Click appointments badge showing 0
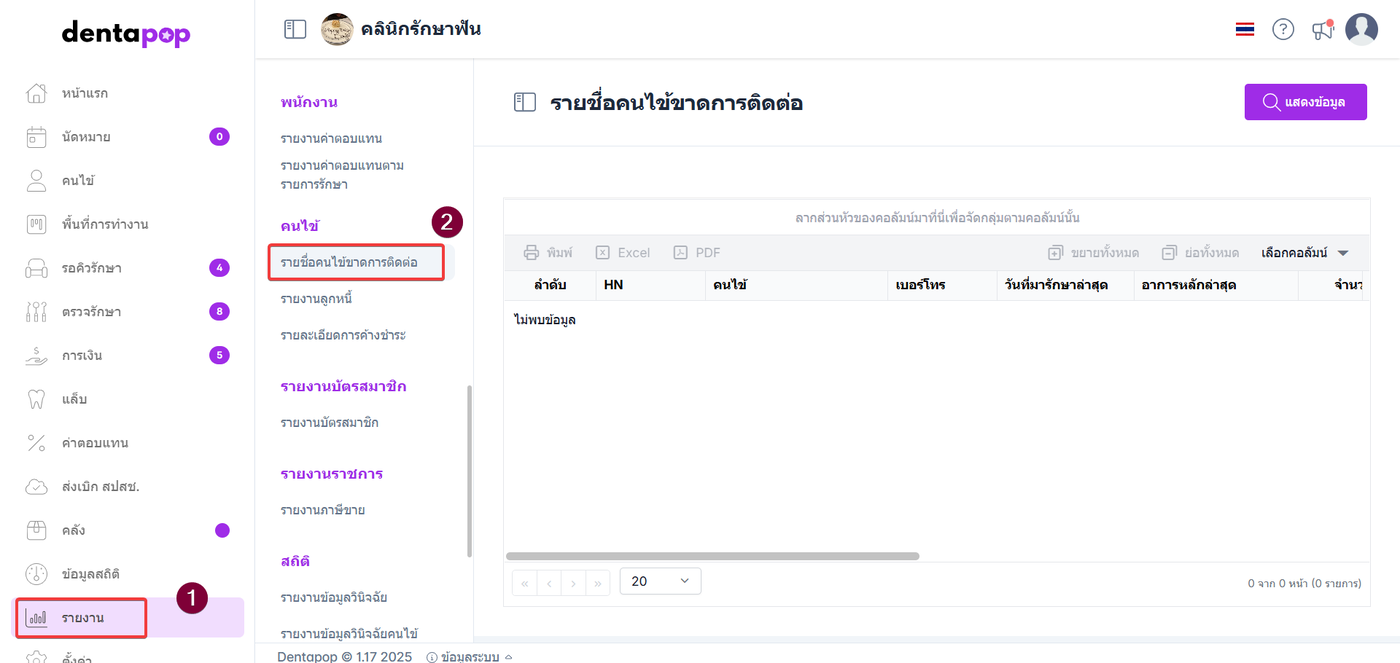Image resolution: width=1400 pixels, height=663 pixels. pyautogui.click(x=219, y=137)
